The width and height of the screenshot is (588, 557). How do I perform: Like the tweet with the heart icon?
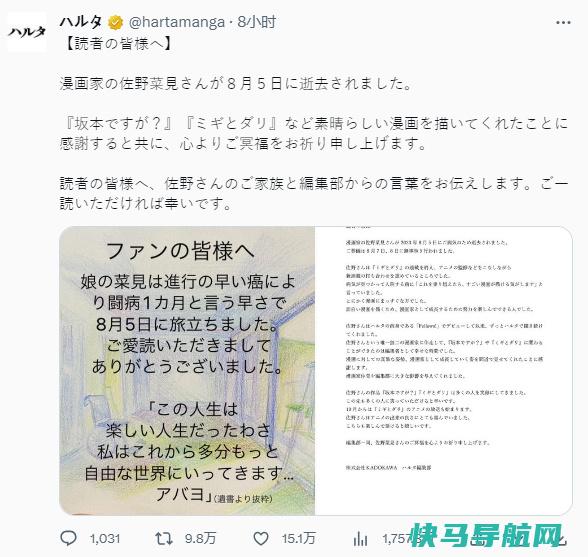[x=261, y=539]
